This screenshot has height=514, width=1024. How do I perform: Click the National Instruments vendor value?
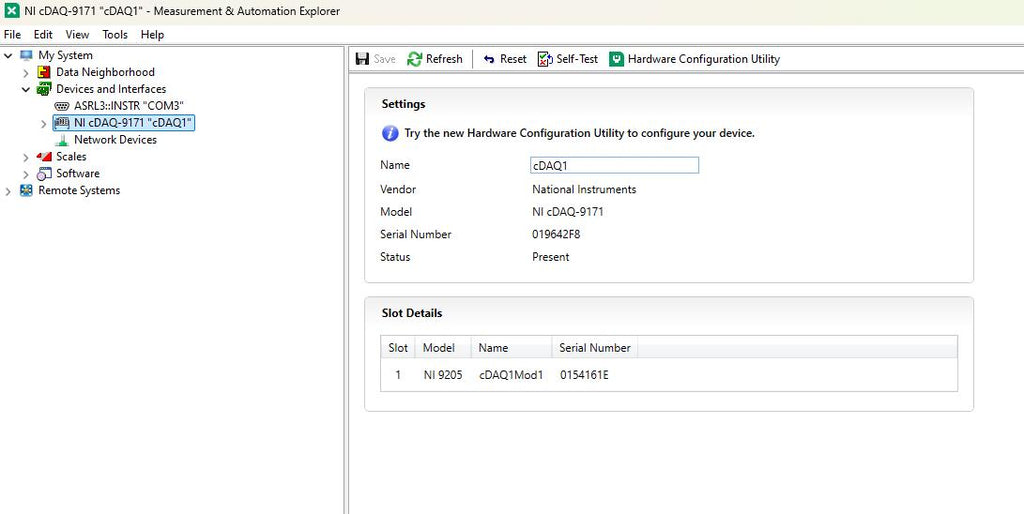(x=584, y=189)
